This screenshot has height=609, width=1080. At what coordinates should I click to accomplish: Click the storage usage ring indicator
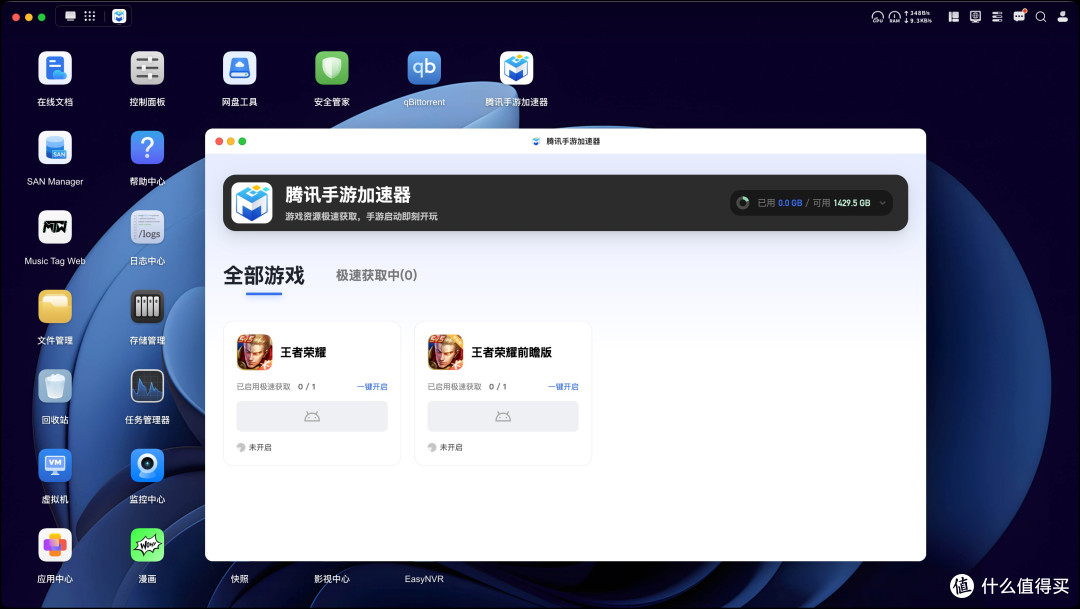click(742, 203)
